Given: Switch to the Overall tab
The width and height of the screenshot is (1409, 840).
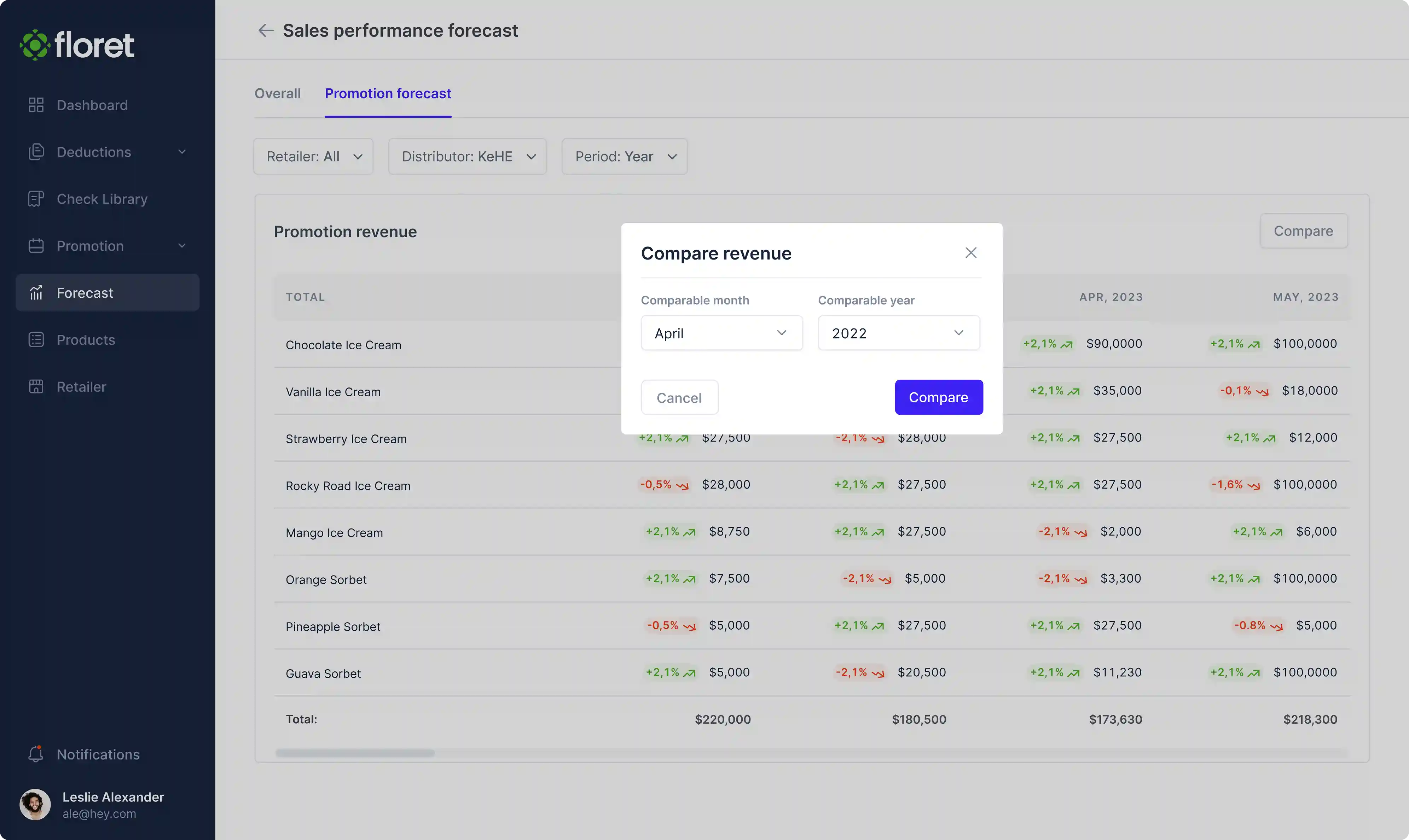Looking at the screenshot, I should (x=277, y=93).
